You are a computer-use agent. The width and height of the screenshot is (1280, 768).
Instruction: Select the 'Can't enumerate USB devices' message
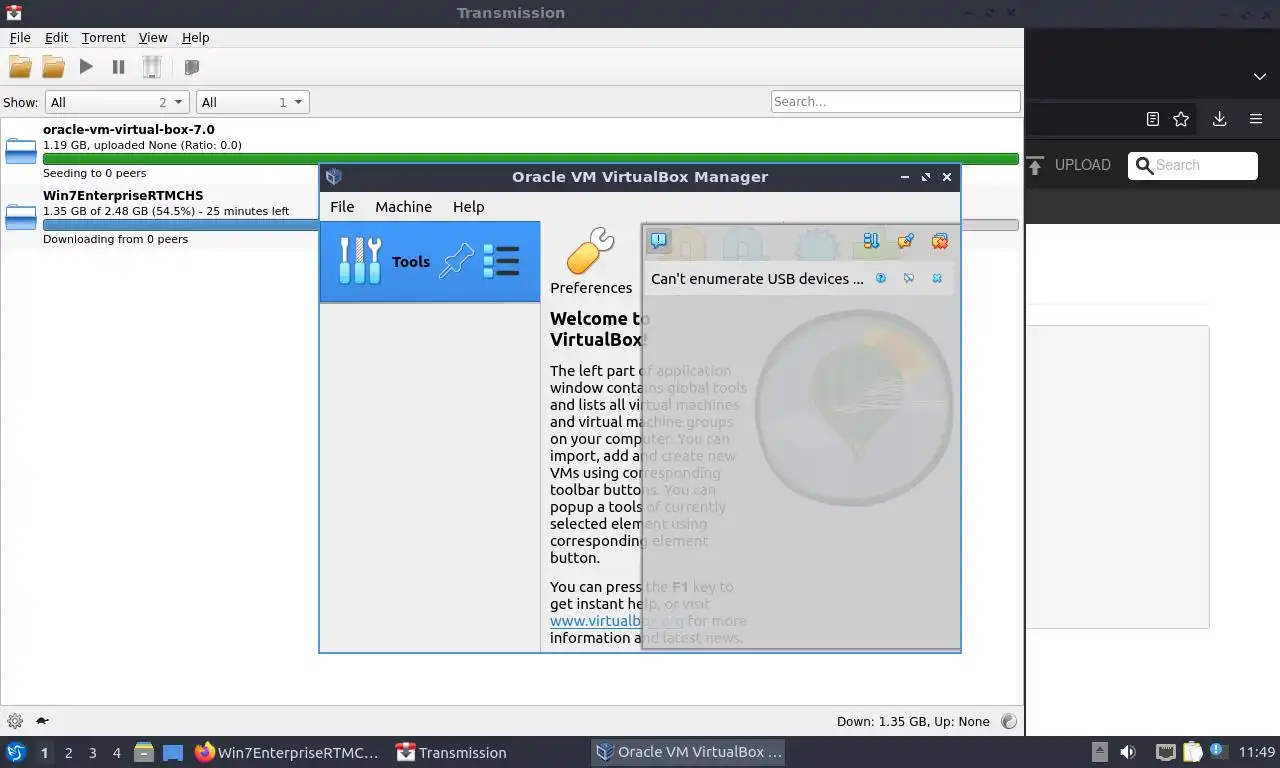(757, 279)
